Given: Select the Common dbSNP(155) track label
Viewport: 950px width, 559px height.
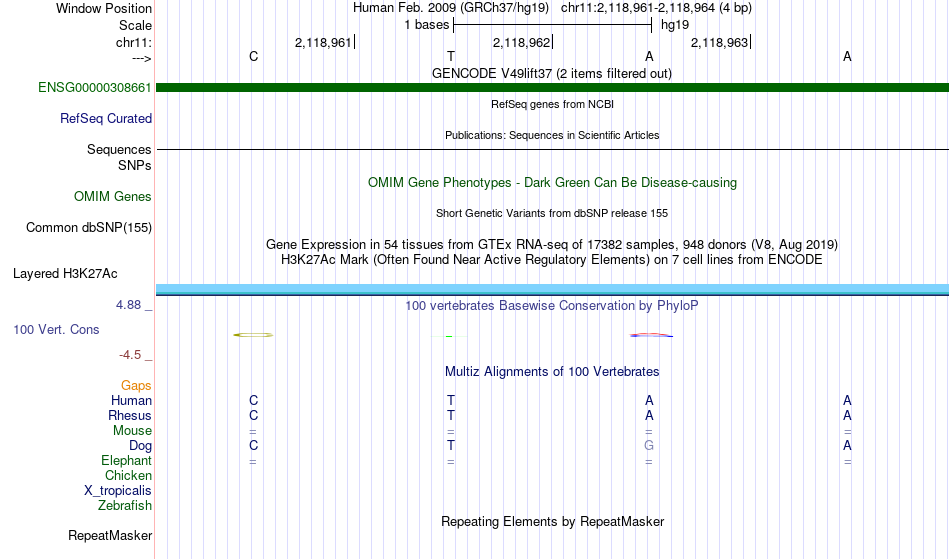Looking at the screenshot, I should click(x=89, y=228).
